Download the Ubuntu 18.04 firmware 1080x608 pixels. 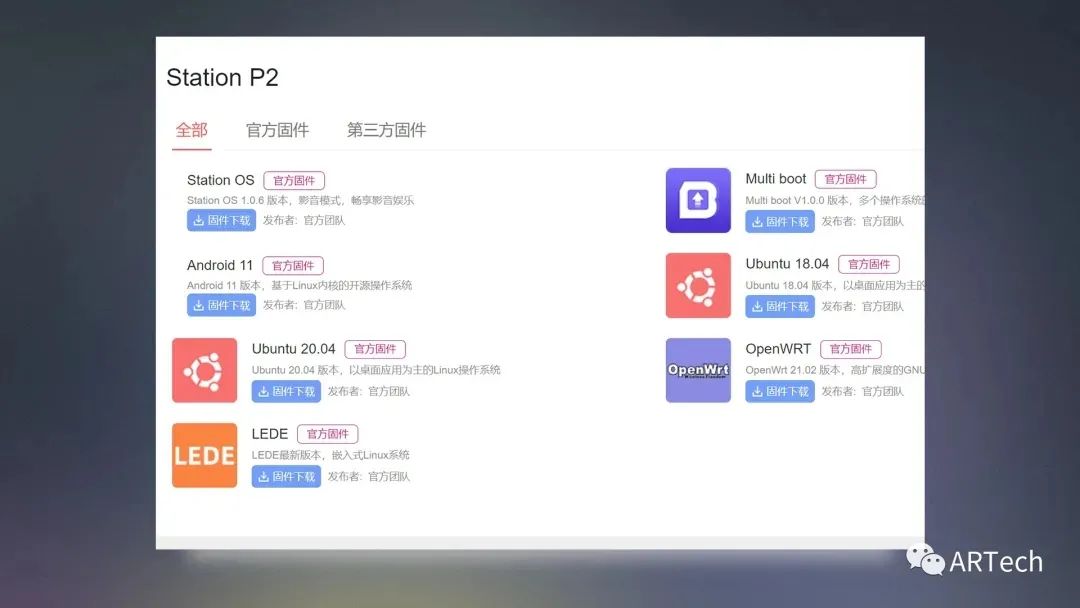(780, 306)
